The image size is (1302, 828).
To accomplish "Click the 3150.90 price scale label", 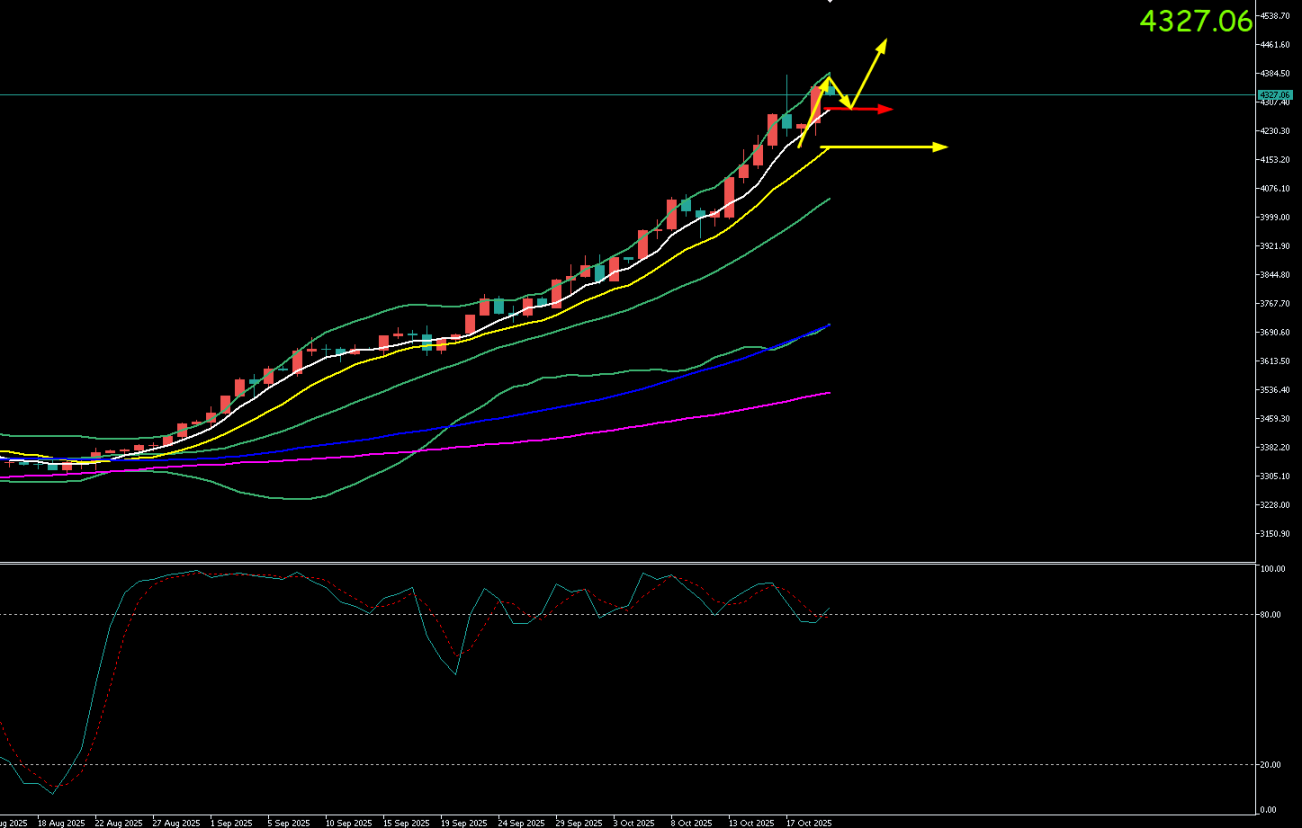I will click(x=1275, y=534).
